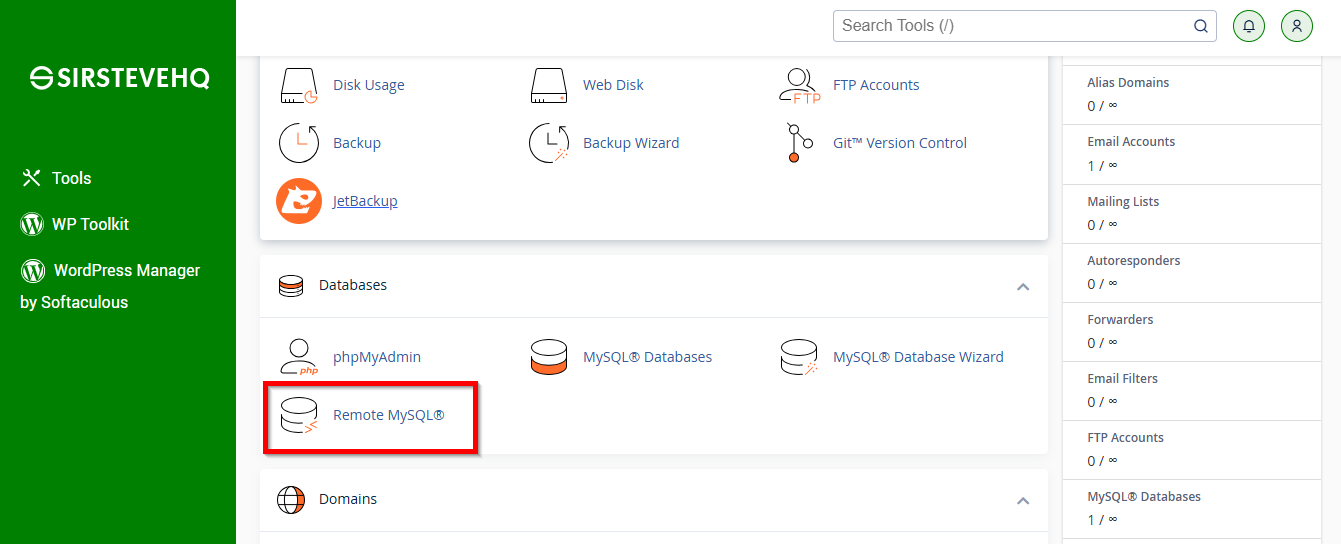
Task: Click the SirSteveHQ logo
Action: tap(119, 78)
